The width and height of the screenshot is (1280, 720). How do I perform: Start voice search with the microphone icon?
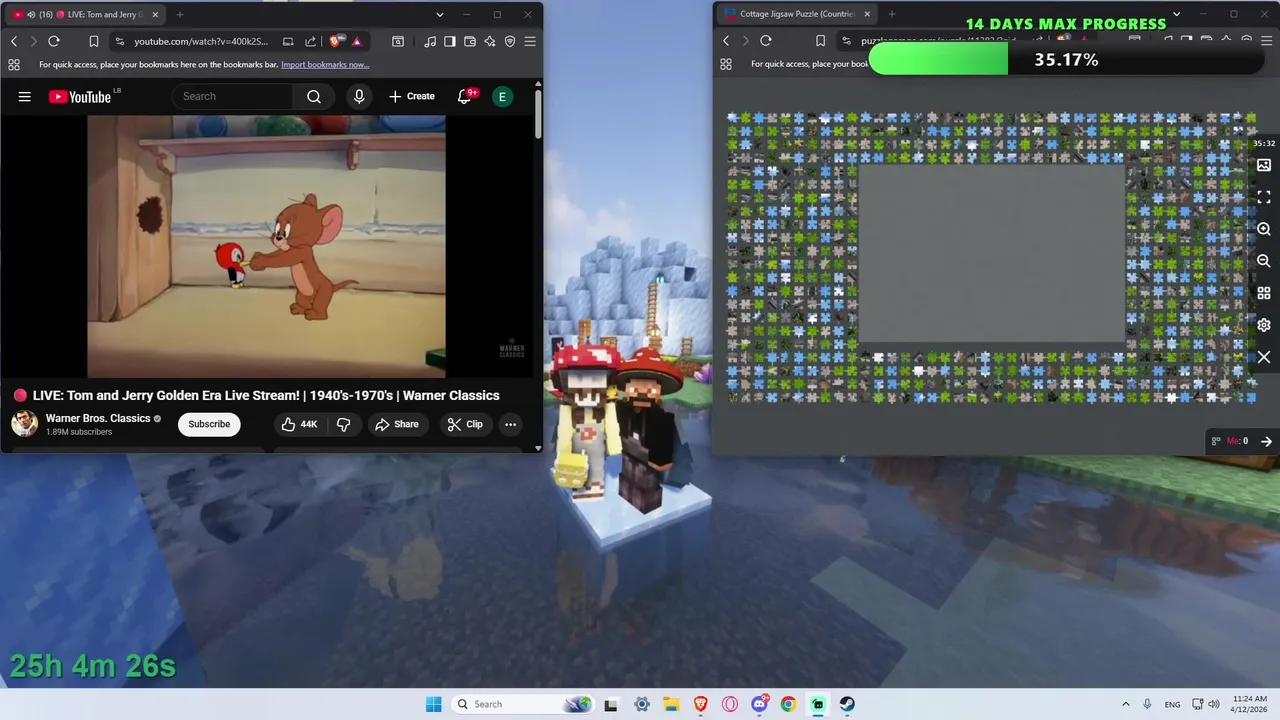tap(359, 97)
